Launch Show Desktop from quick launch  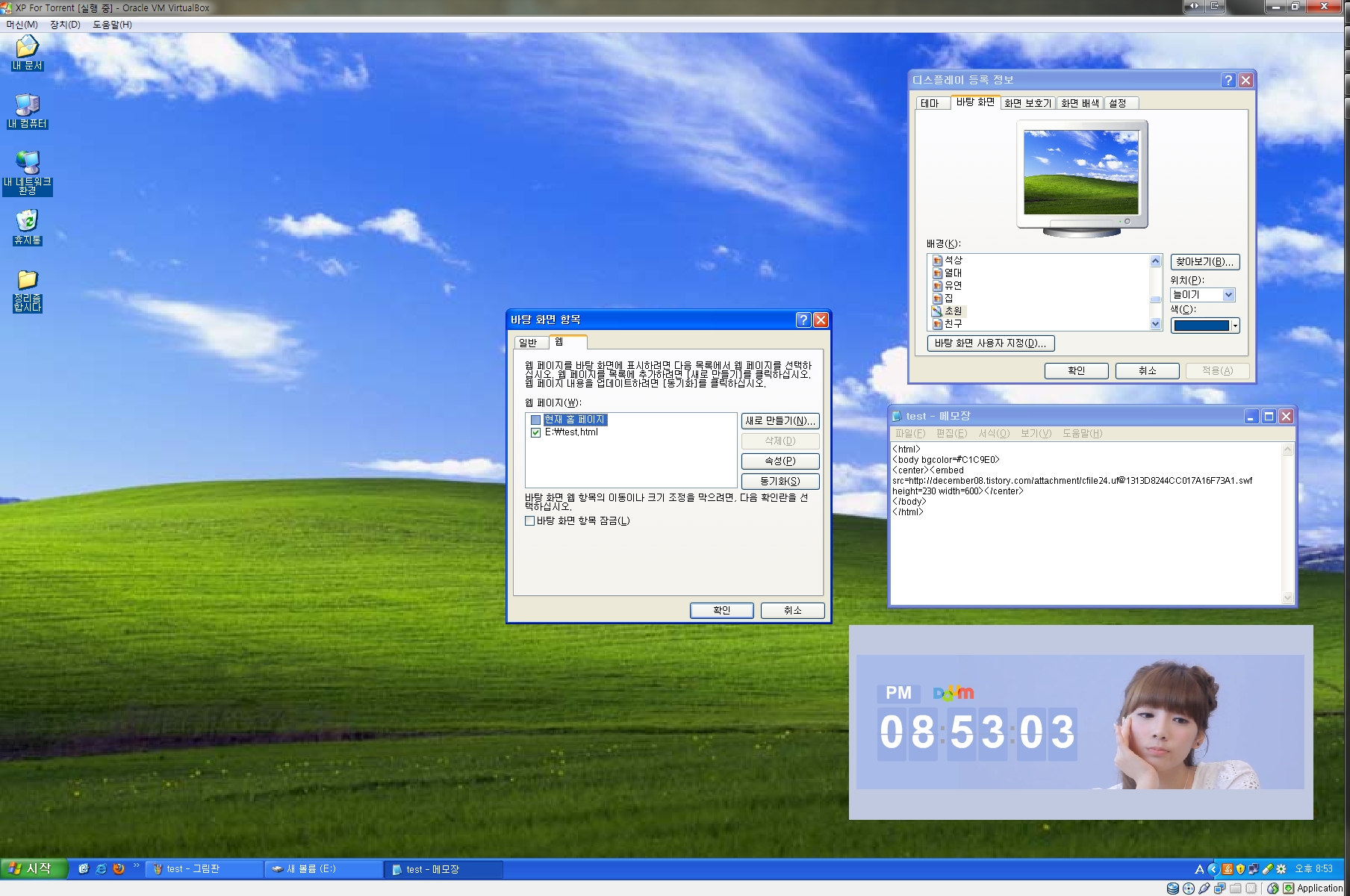click(84, 868)
